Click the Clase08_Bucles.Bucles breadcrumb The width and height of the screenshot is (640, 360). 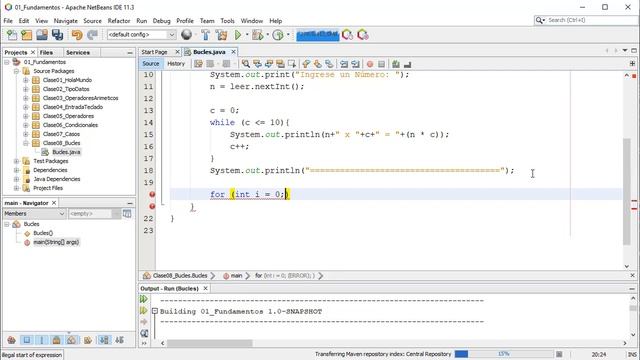point(180,276)
